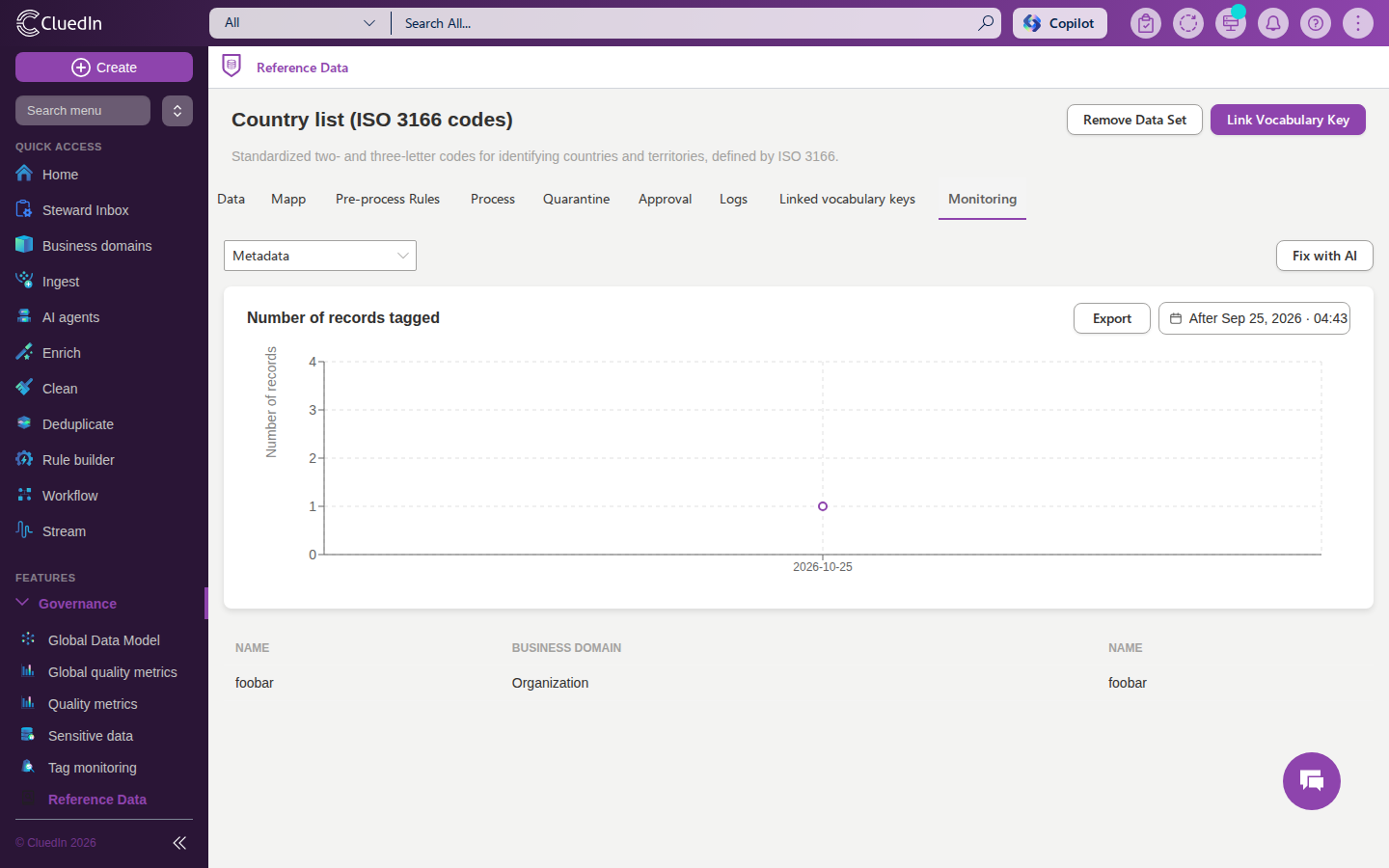The width and height of the screenshot is (1389, 868).
Task: Switch to the Data tab
Action: click(x=231, y=199)
